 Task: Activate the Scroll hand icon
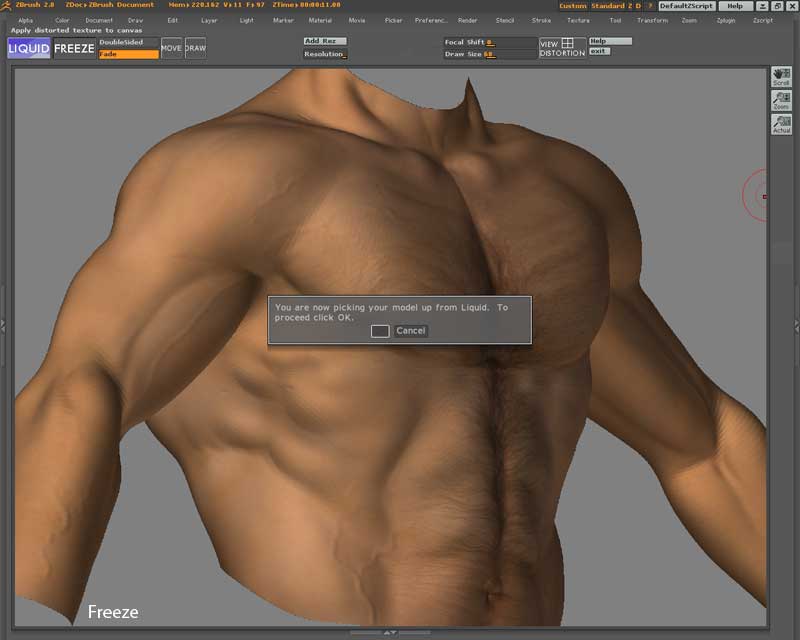[781, 77]
